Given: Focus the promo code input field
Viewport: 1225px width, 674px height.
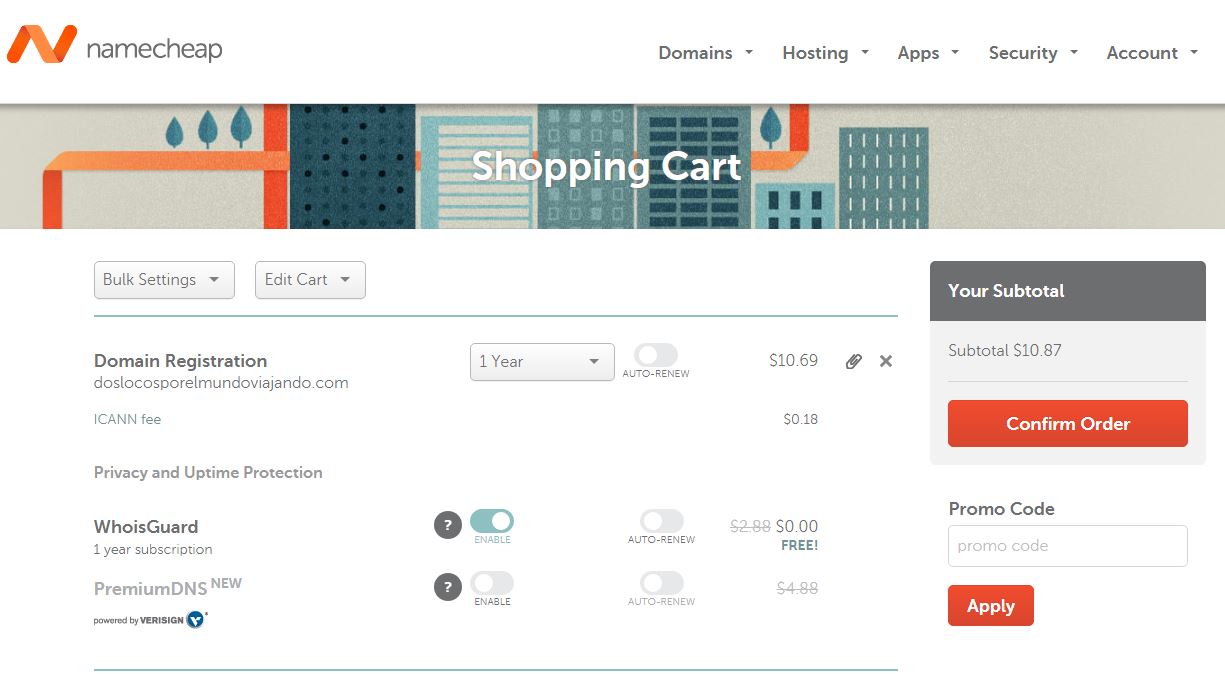Looking at the screenshot, I should [x=1067, y=546].
